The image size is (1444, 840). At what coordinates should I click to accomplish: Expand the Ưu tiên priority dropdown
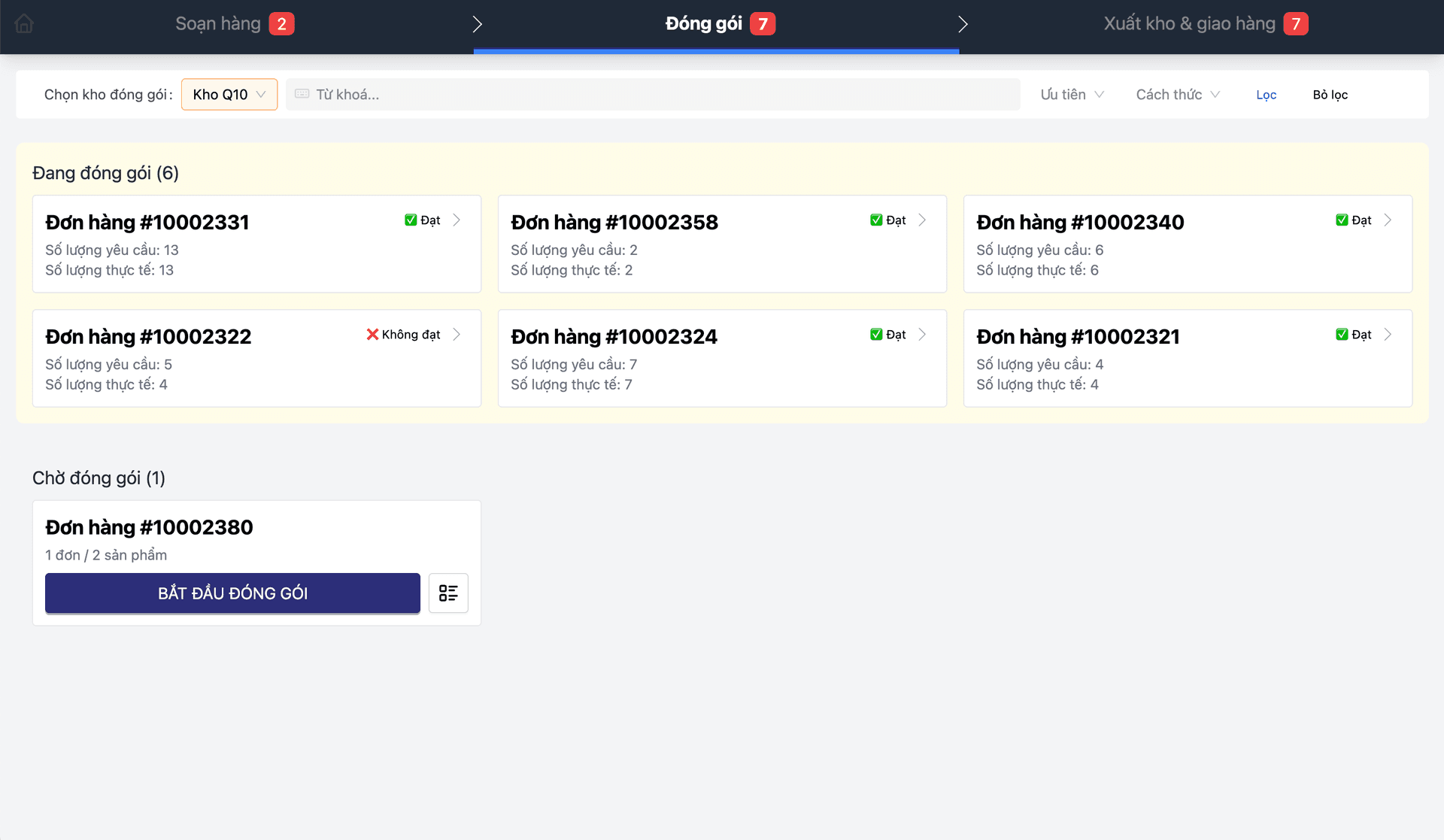1072,95
